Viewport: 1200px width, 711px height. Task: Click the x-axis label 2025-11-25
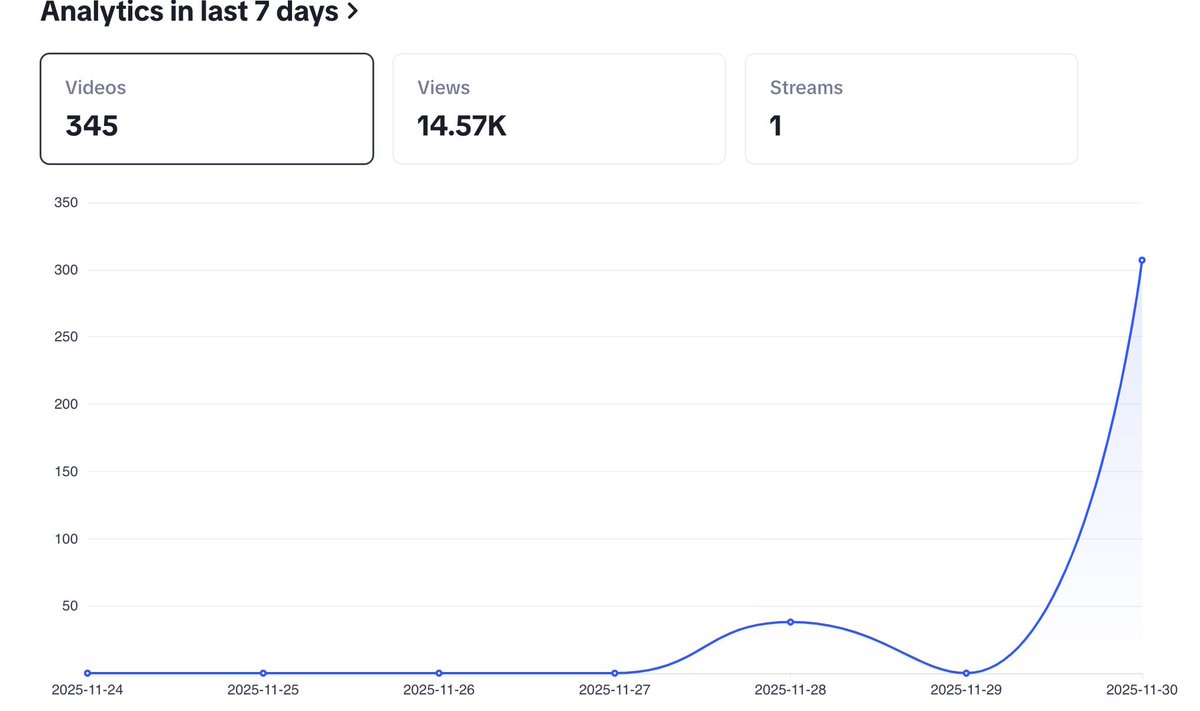263,690
